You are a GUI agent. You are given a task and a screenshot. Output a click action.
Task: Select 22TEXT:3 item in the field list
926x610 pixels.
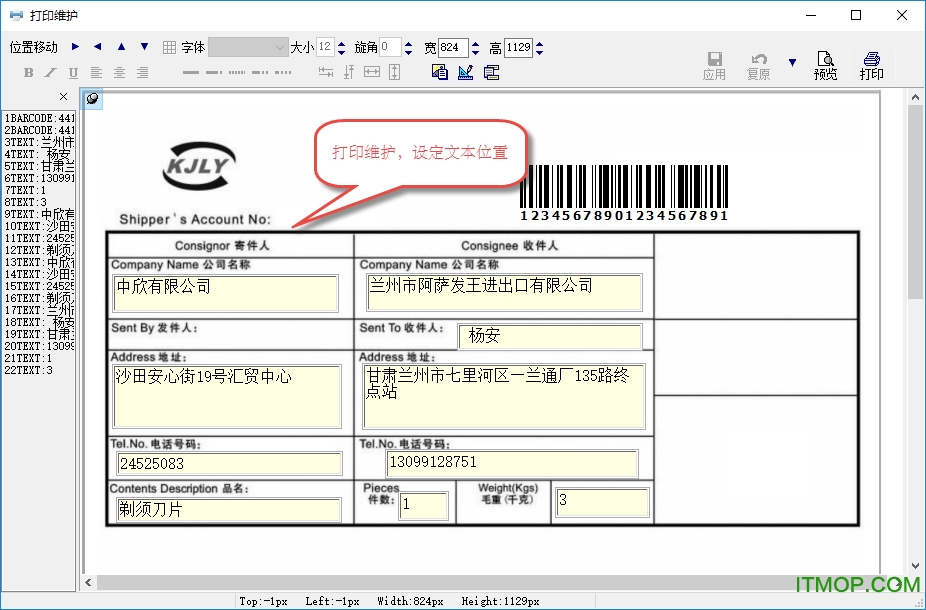pos(29,370)
